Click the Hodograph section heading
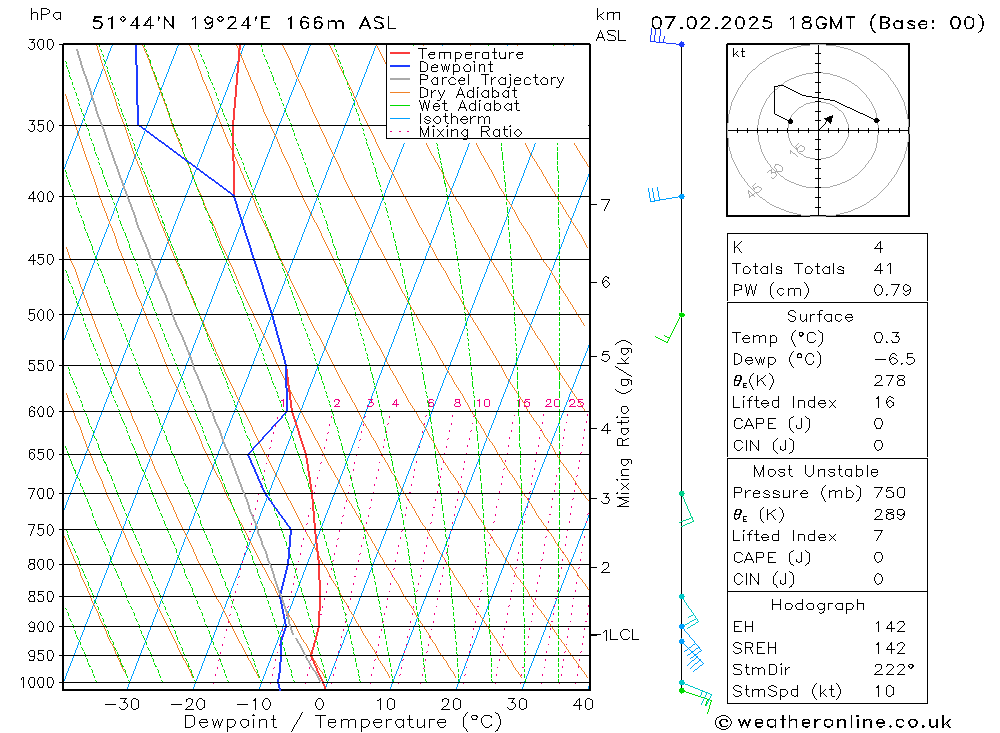The image size is (1000, 733). (818, 605)
